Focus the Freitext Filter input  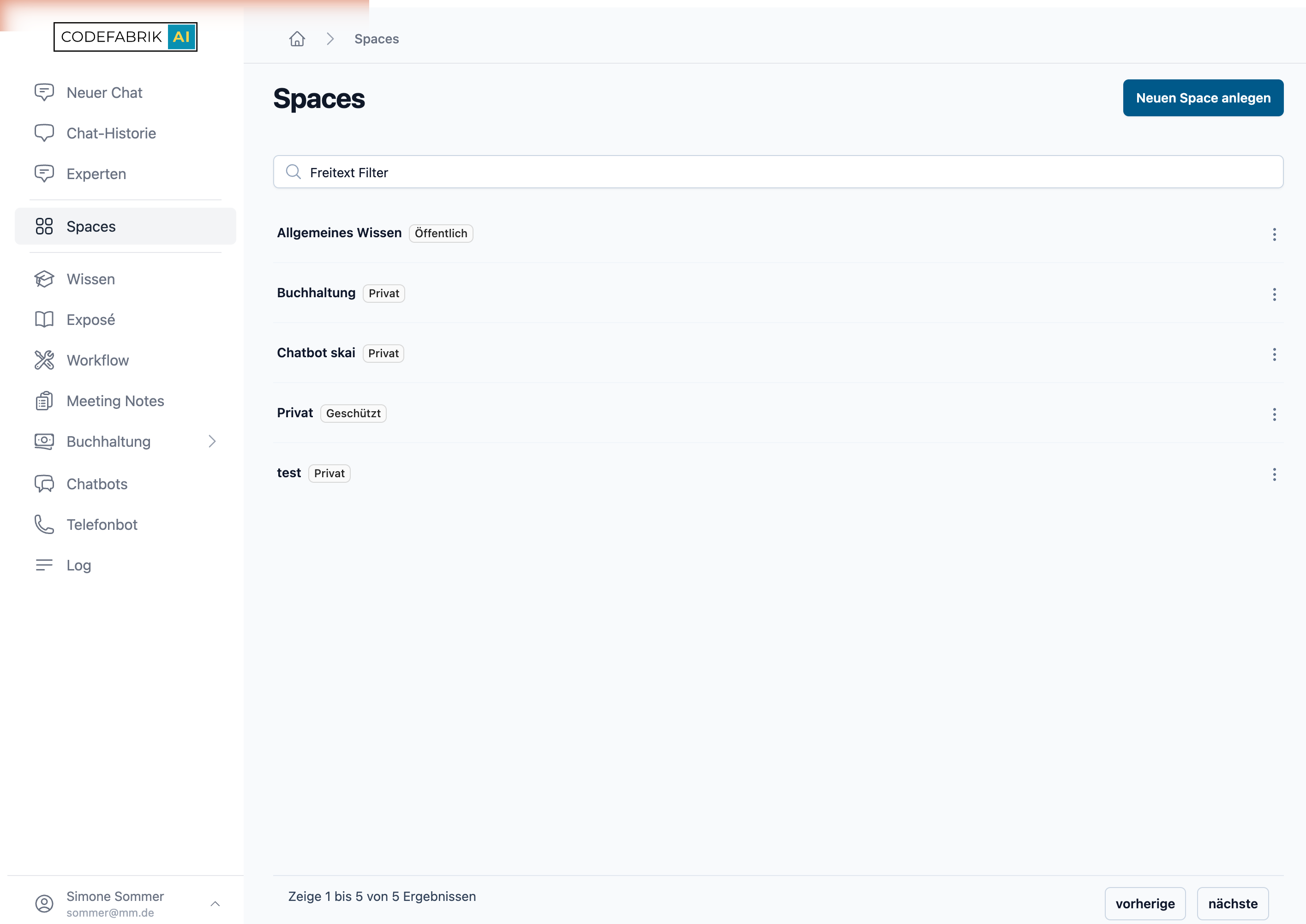point(778,172)
